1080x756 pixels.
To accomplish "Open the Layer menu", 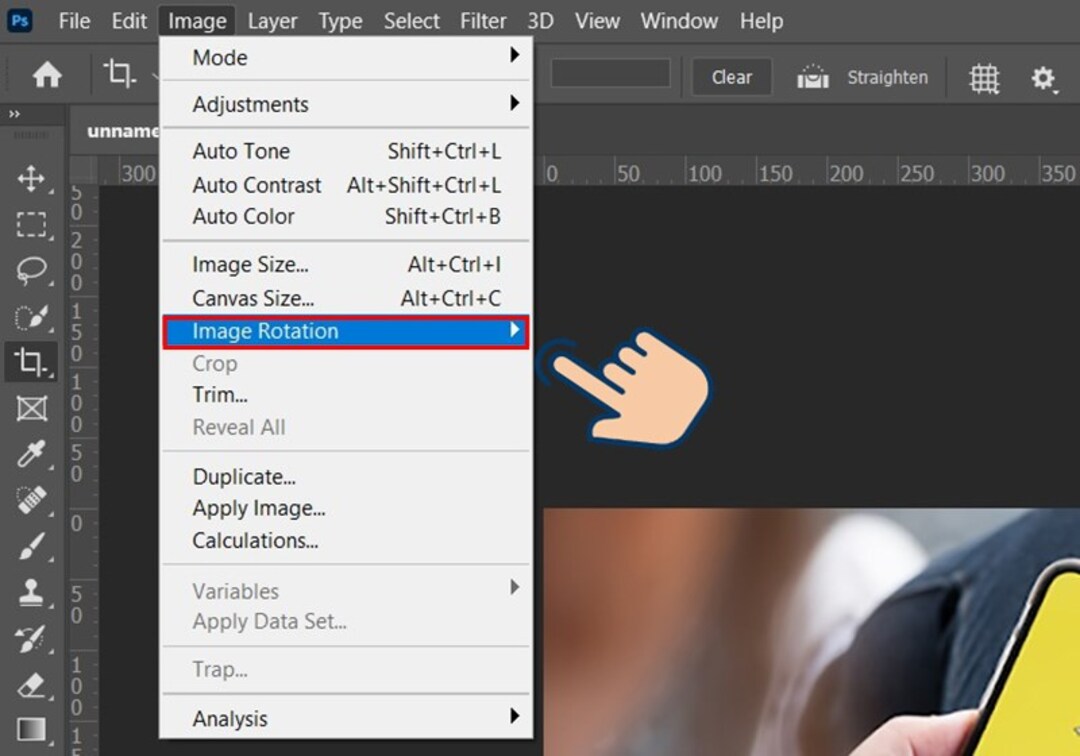I will (x=272, y=21).
